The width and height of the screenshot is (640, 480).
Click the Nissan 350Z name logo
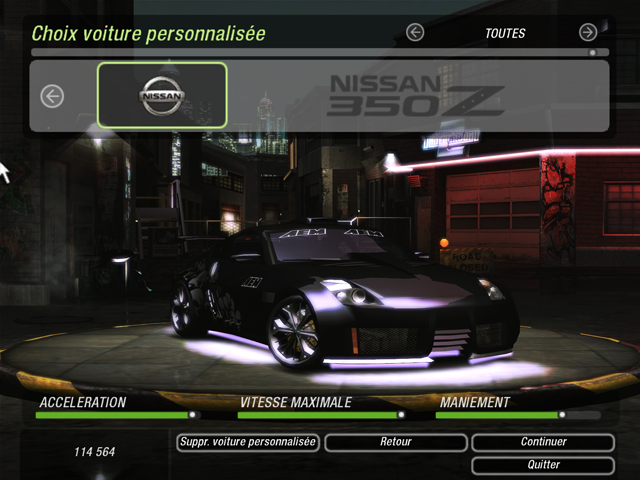pos(416,96)
